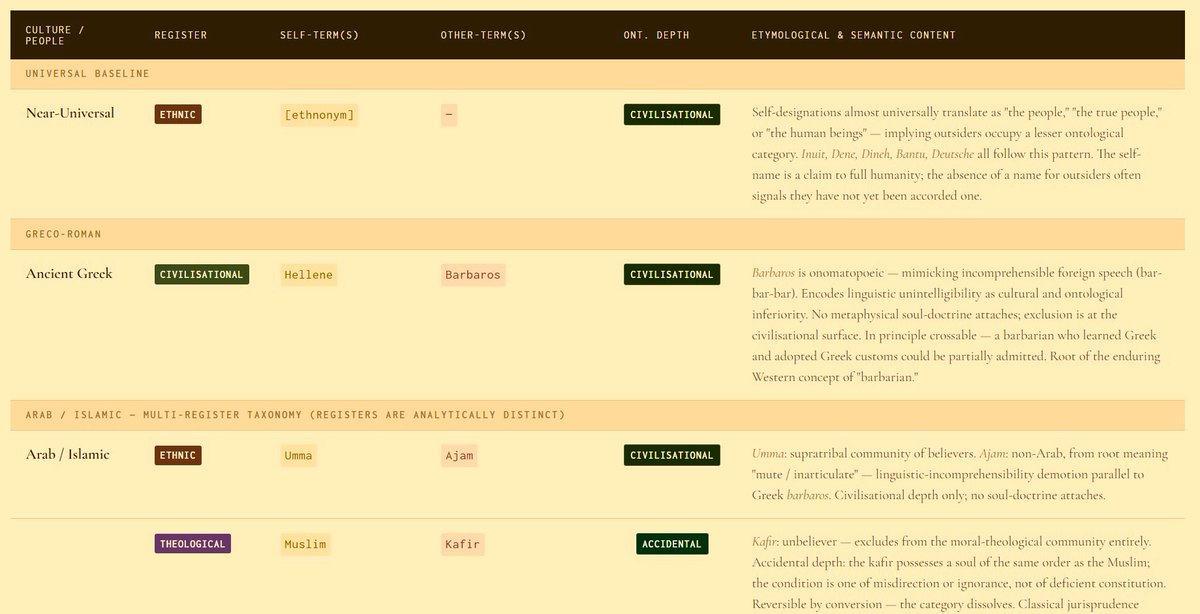Click the Muslim self-term chip
Image resolution: width=1200 pixels, height=614 pixels.
click(x=305, y=545)
